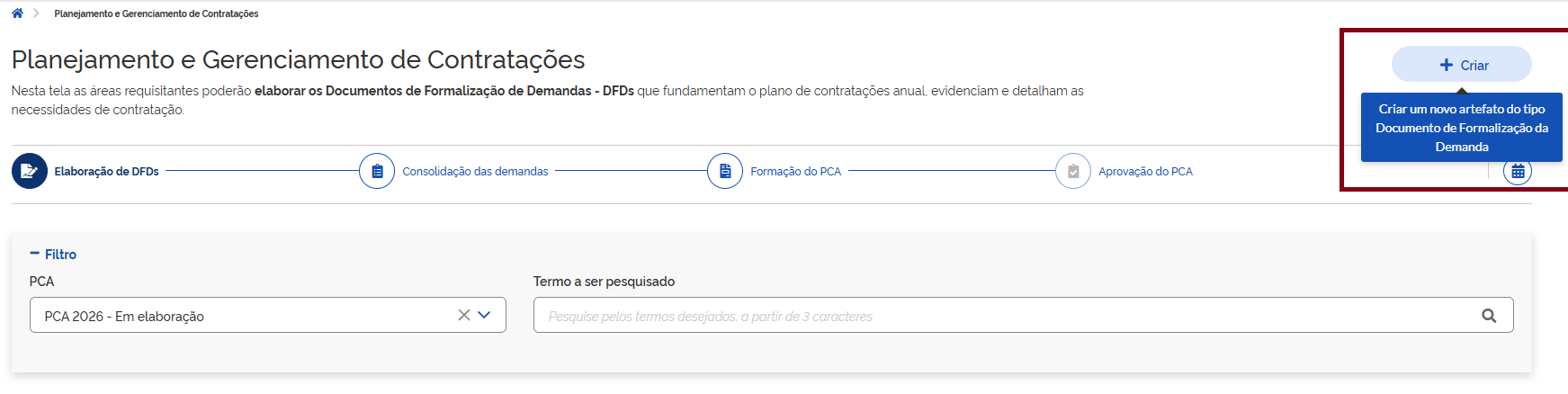
Task: Open Planejamento e Gerenciamento de Contratações breadcrumb
Action: click(157, 13)
